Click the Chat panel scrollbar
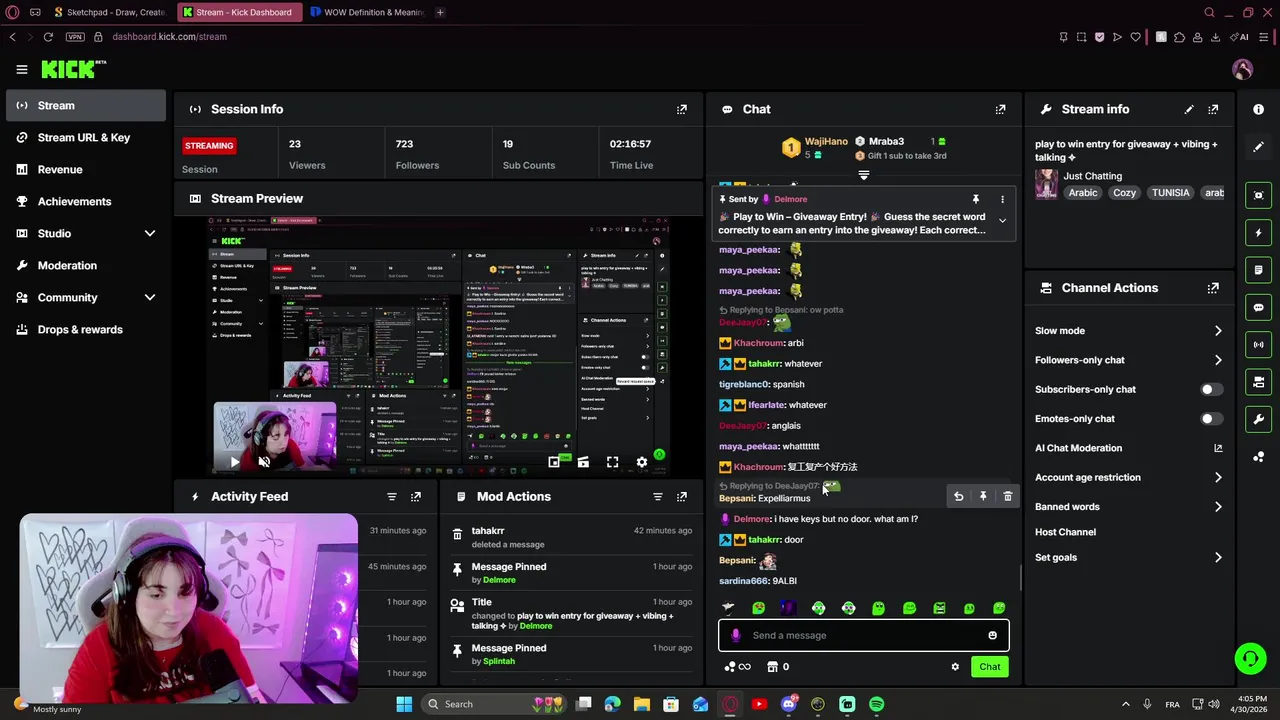This screenshot has height=720, width=1280. pos(1020,577)
